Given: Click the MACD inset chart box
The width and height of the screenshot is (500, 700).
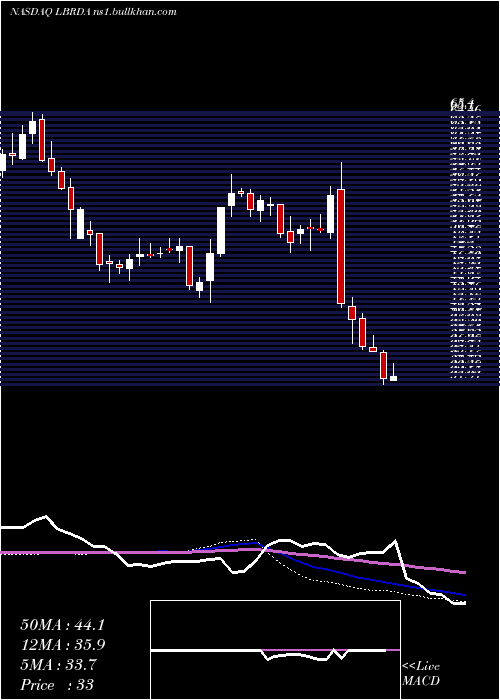Looking at the screenshot, I should (x=275, y=650).
